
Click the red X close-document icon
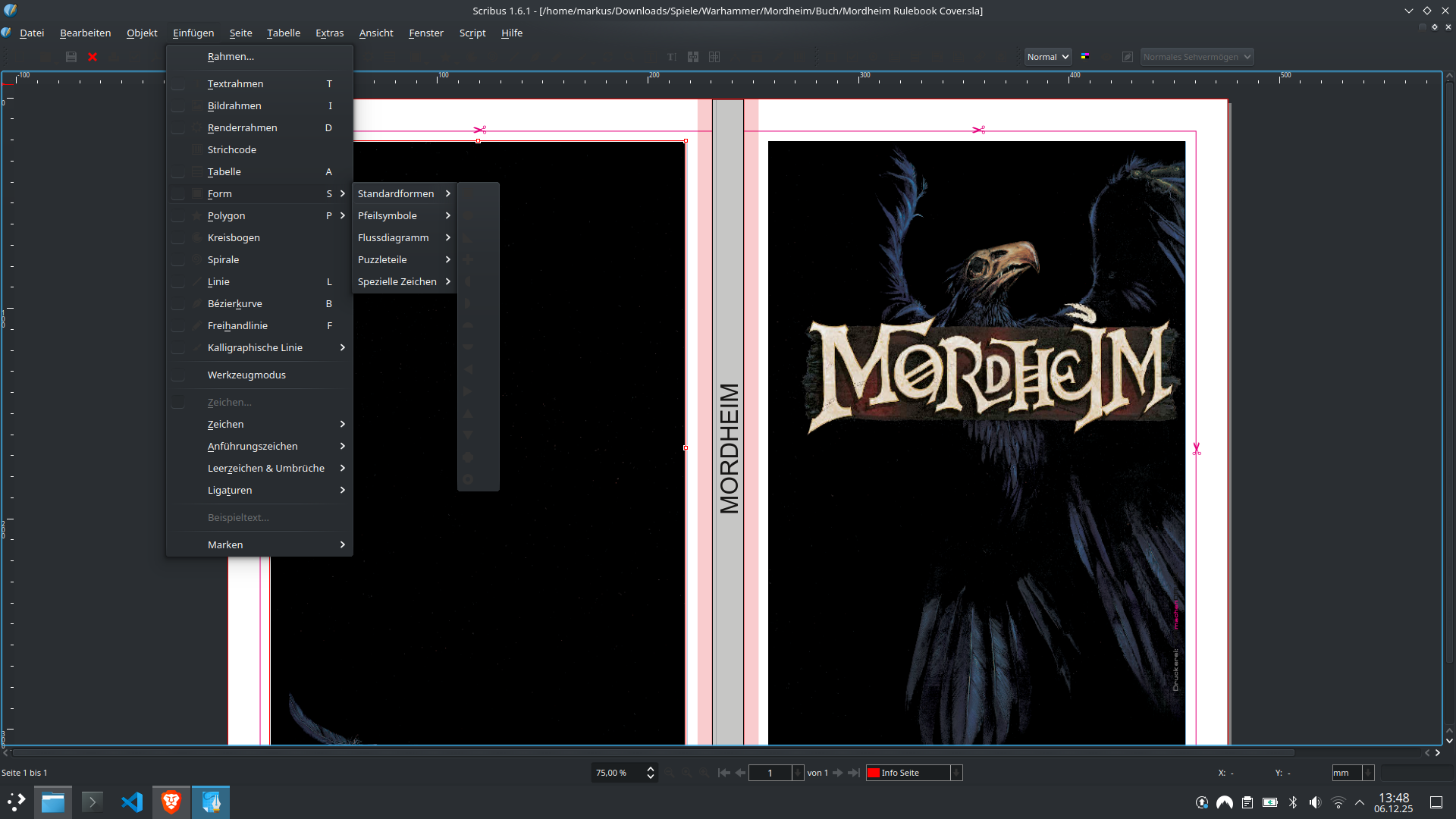click(x=93, y=57)
